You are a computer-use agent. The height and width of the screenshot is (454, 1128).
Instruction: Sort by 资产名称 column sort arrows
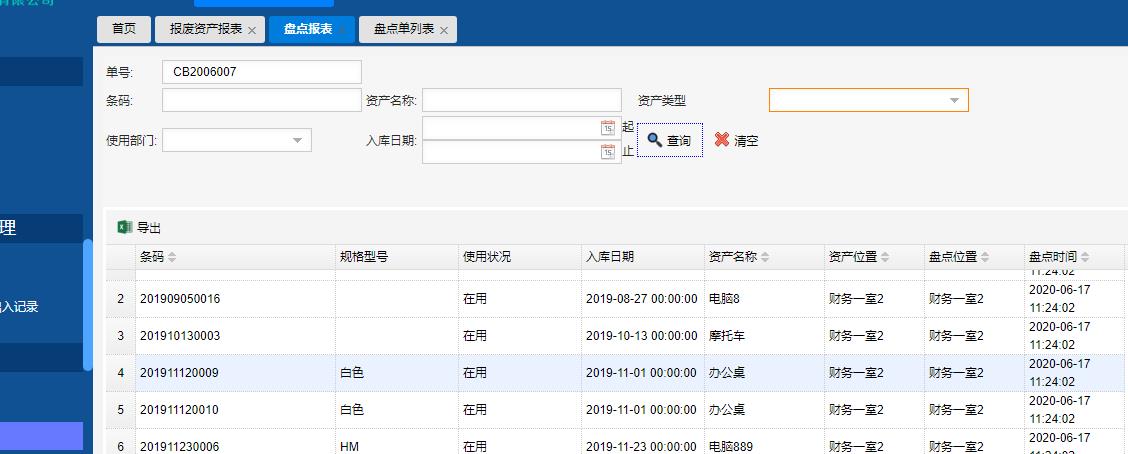click(x=765, y=258)
